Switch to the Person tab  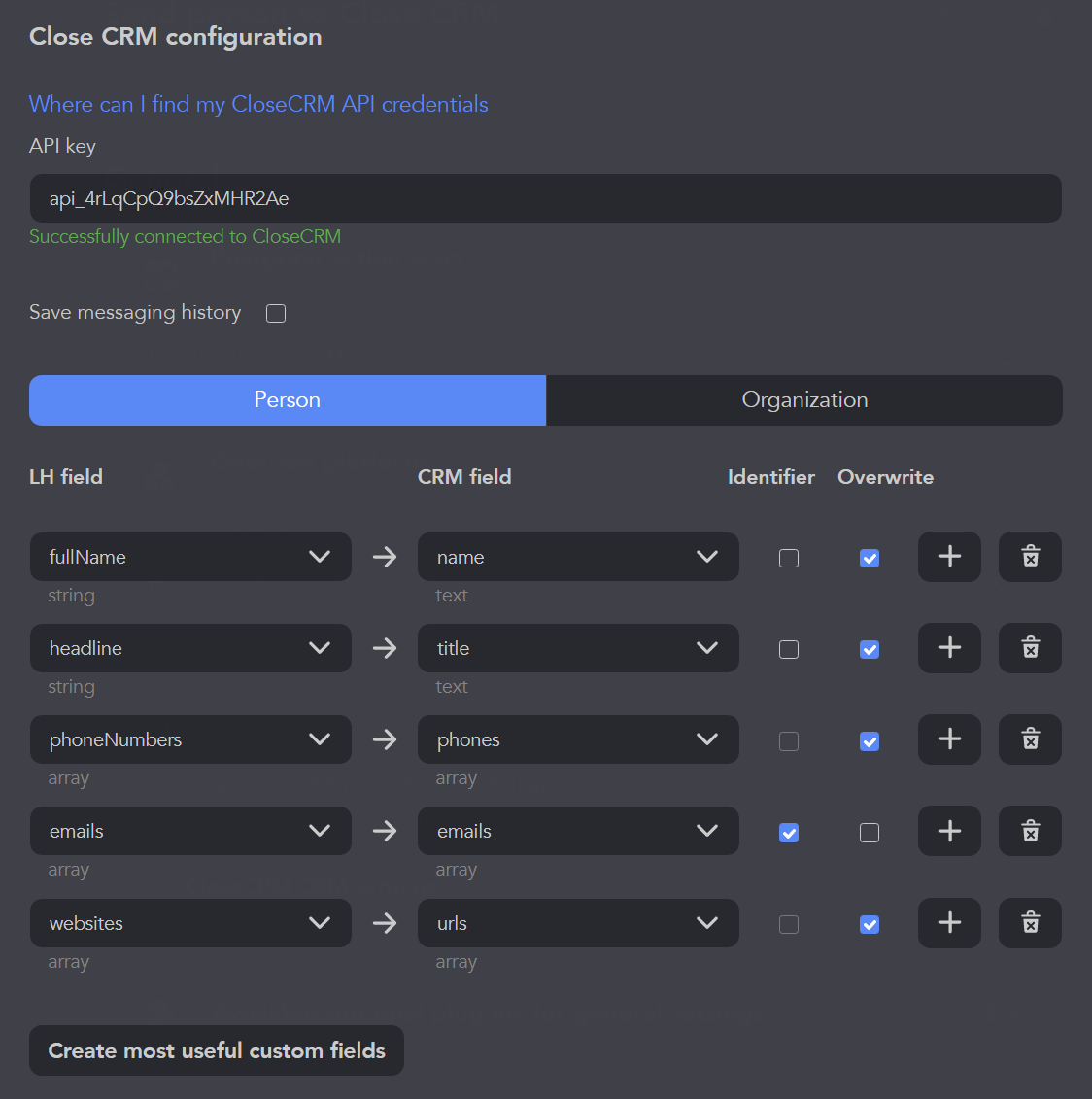[x=288, y=400]
